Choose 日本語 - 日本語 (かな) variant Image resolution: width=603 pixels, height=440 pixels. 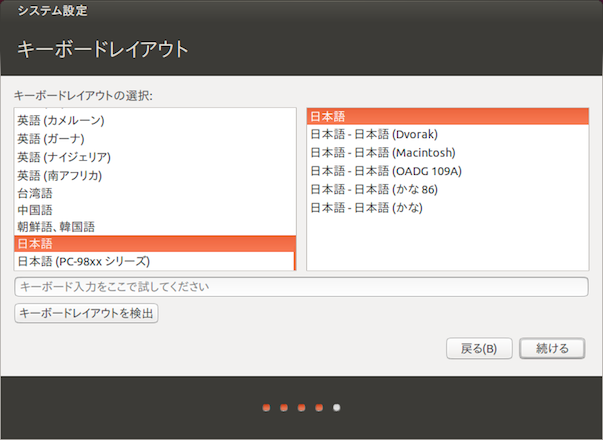(366, 207)
